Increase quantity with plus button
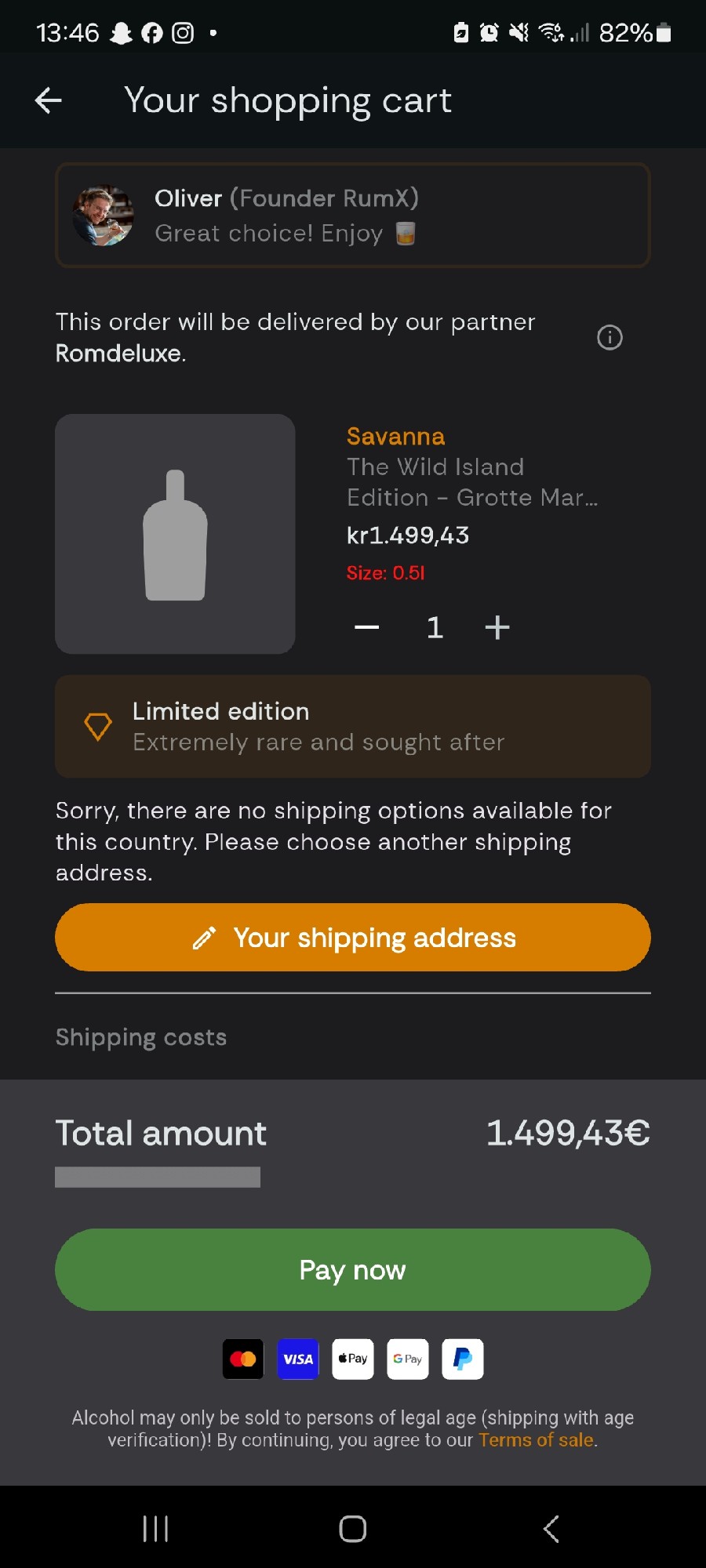This screenshot has height=1568, width=706. (x=497, y=627)
